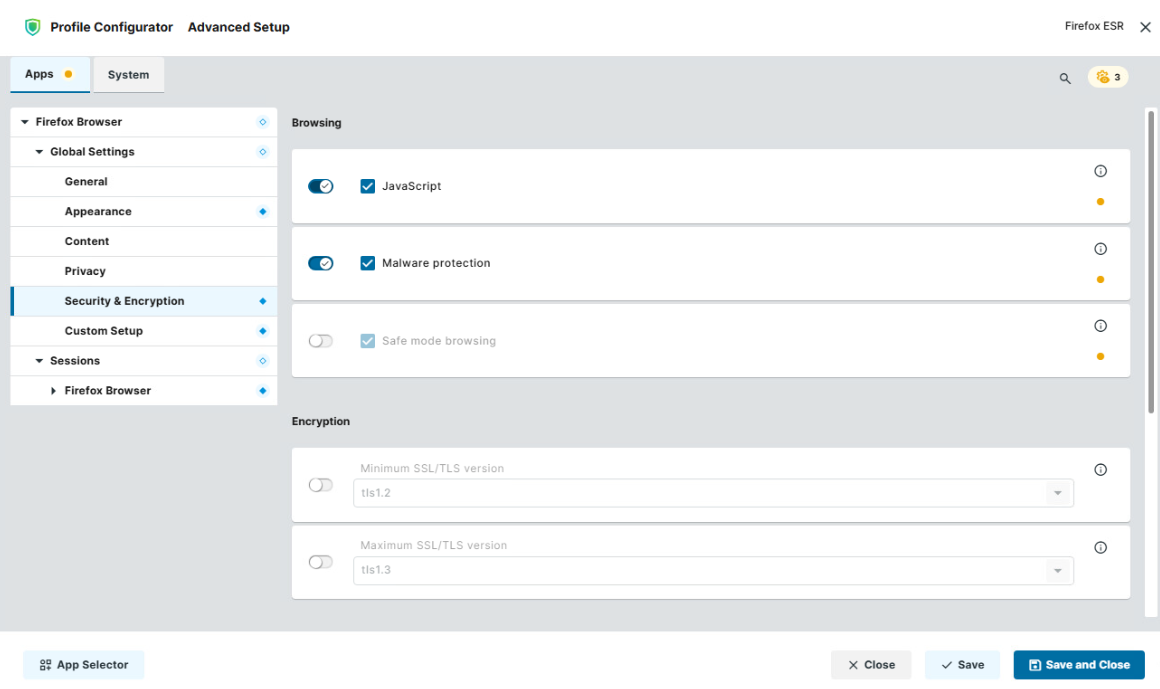Open the Minimum SSL/TLS version dropdown

point(713,493)
